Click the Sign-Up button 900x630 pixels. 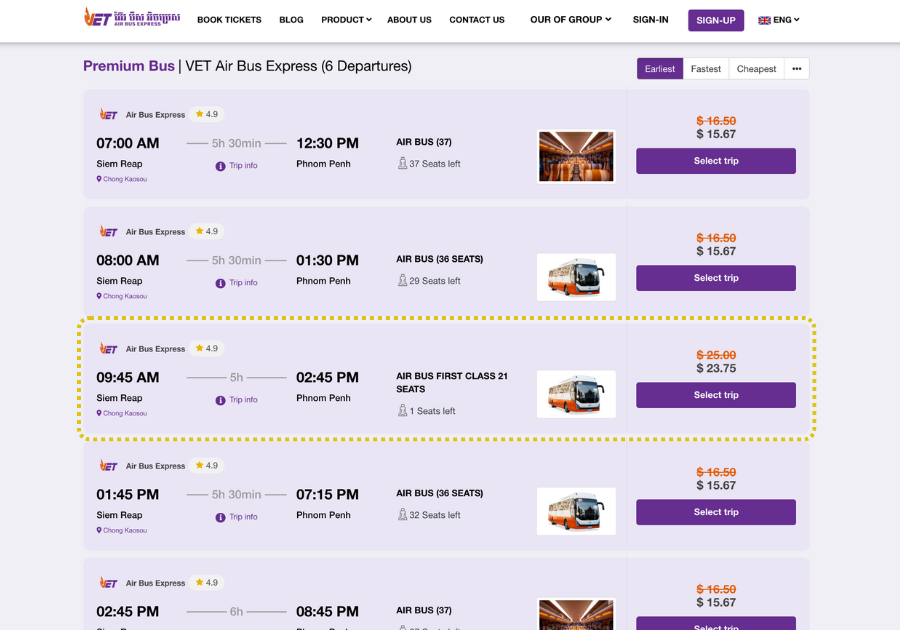click(x=716, y=20)
